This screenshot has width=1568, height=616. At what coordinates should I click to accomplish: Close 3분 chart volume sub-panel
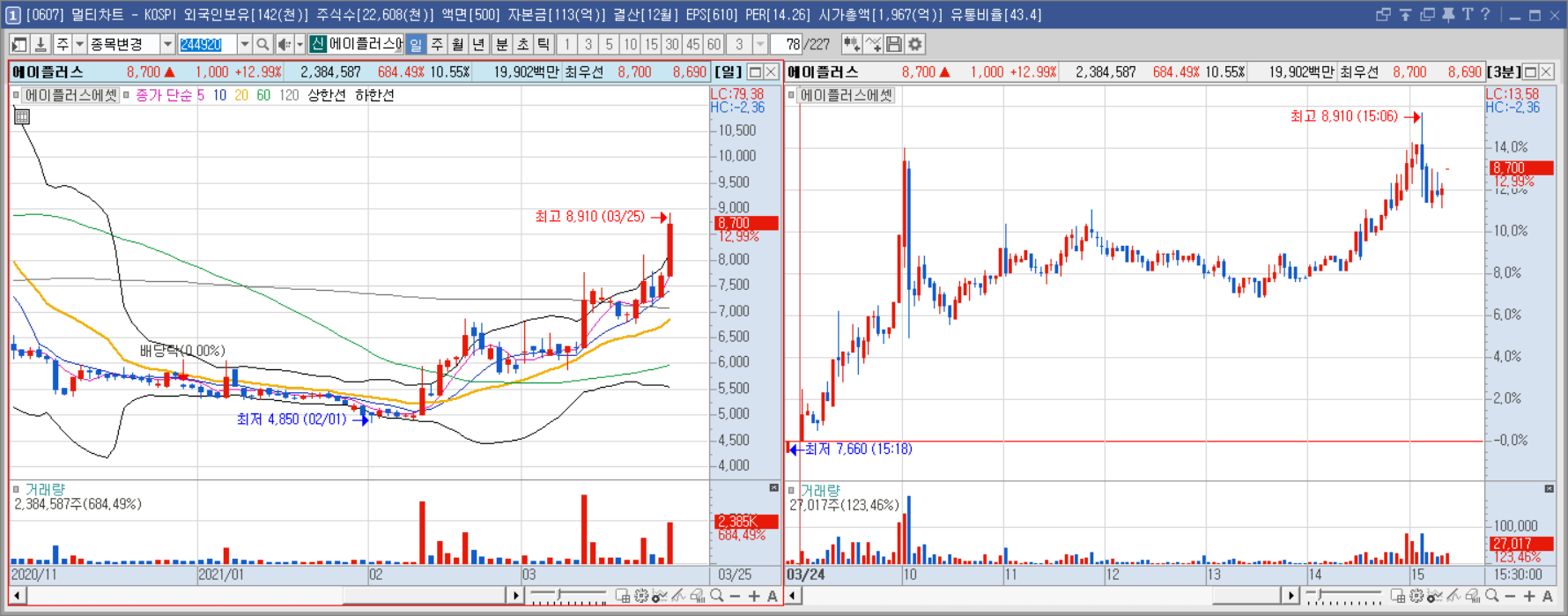[x=1550, y=488]
